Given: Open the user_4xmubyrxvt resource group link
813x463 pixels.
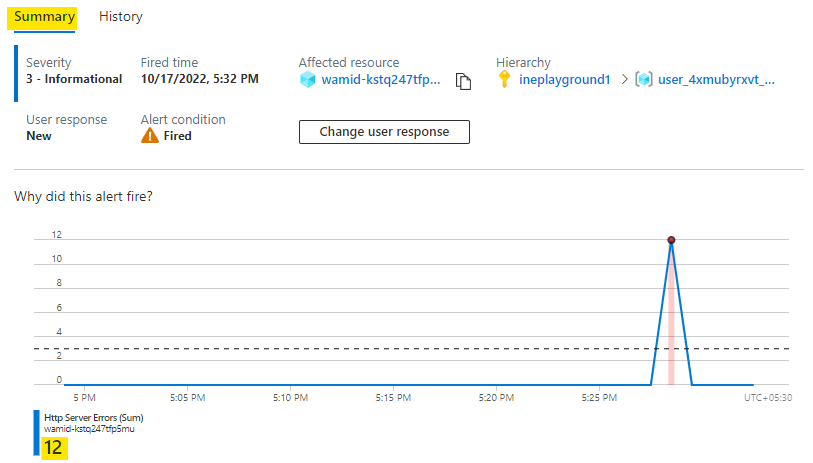Looking at the screenshot, I should pos(716,80).
